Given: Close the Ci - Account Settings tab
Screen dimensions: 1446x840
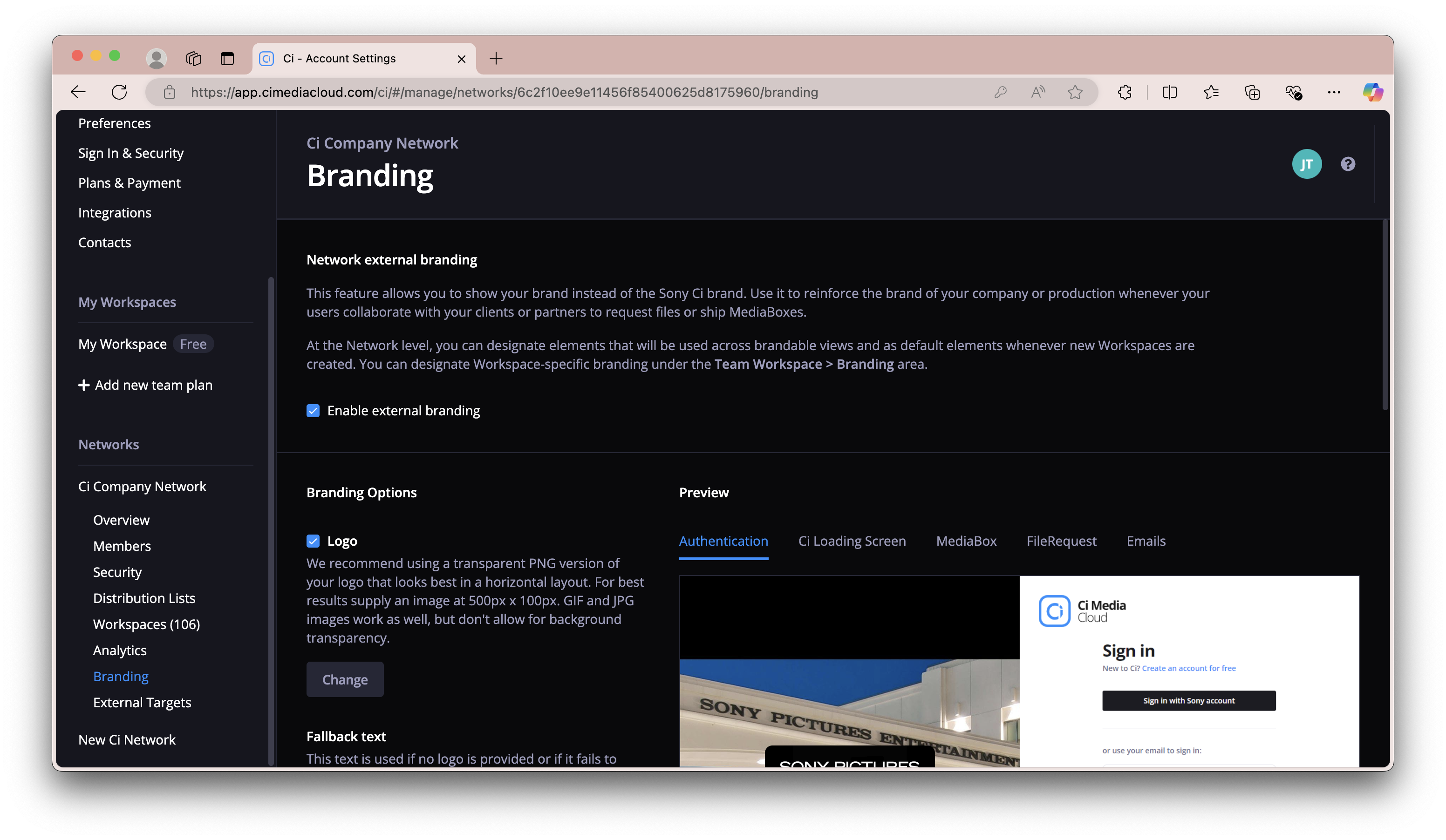Looking at the screenshot, I should 461,59.
